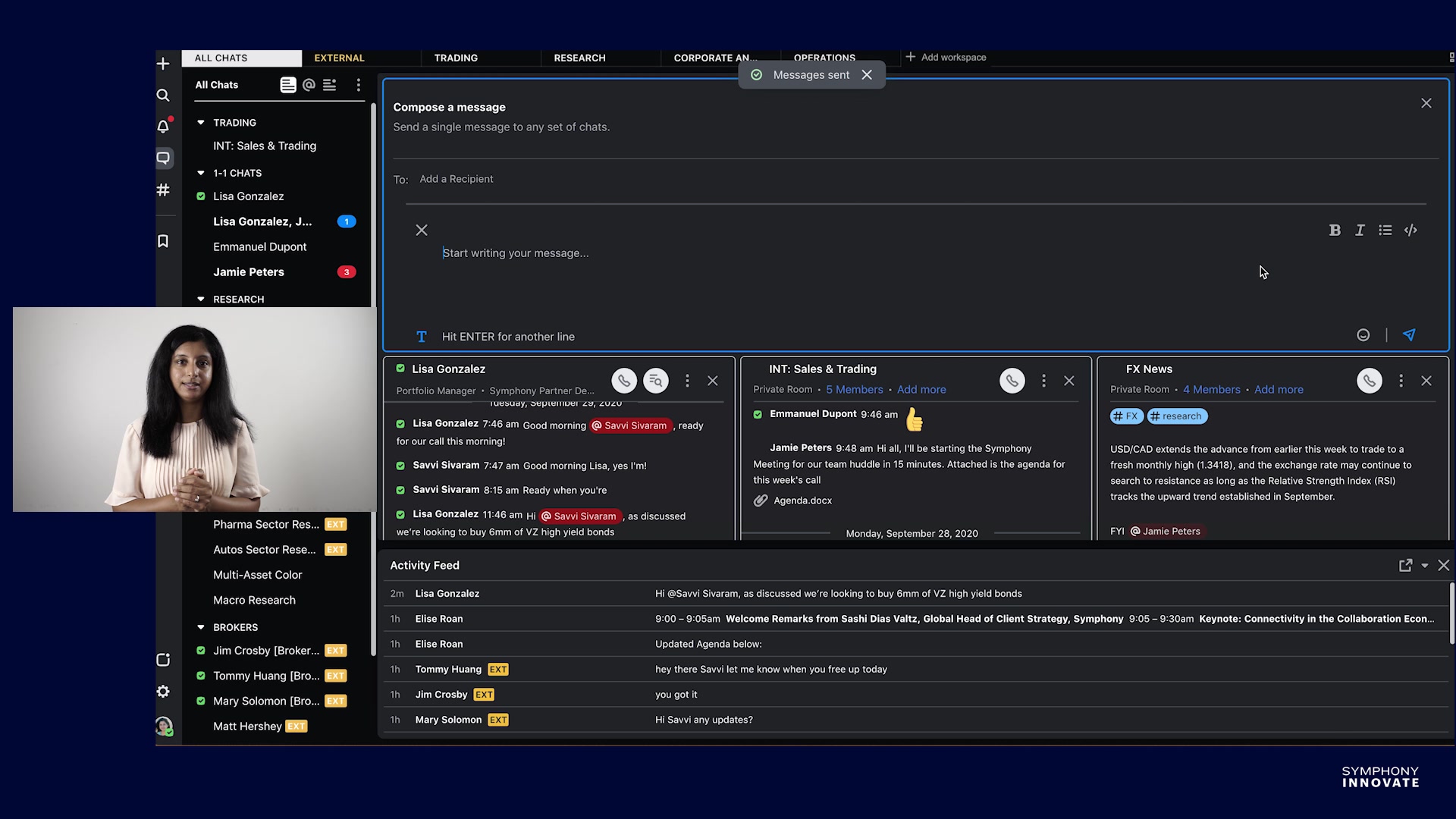Toggle bulleted list in compose toolbar
The height and width of the screenshot is (819, 1456).
click(1385, 230)
